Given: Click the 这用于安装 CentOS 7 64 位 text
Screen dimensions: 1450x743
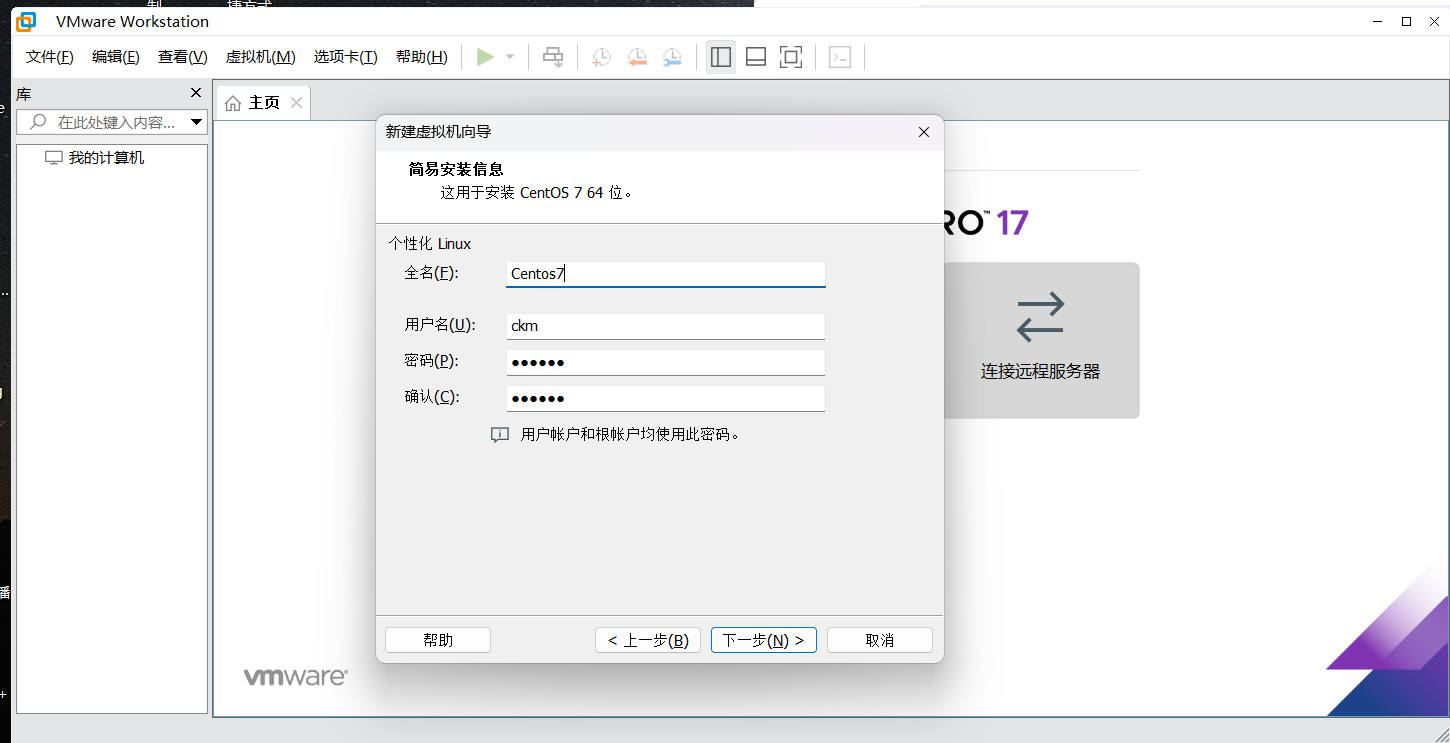Looking at the screenshot, I should [537, 193].
